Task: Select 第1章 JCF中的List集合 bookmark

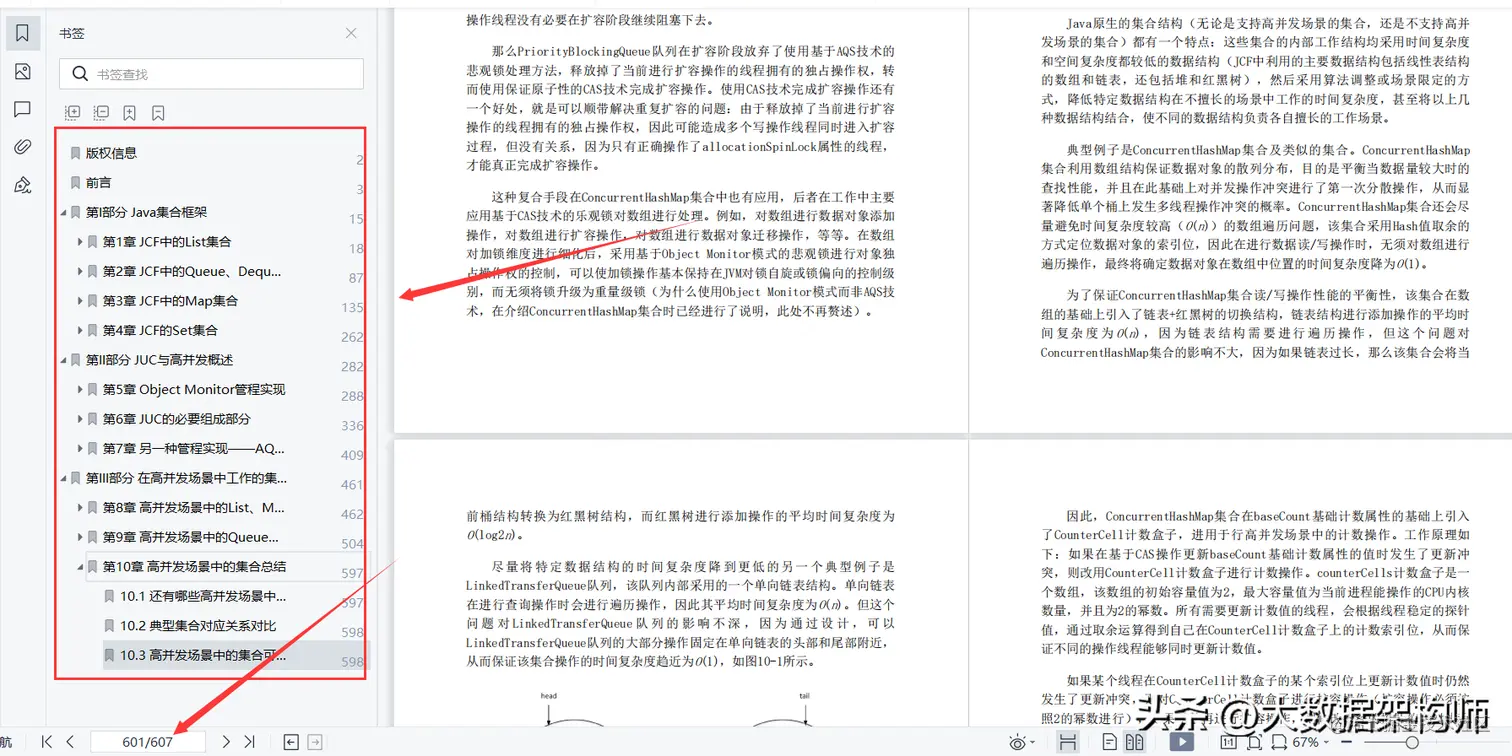Action: tap(167, 242)
